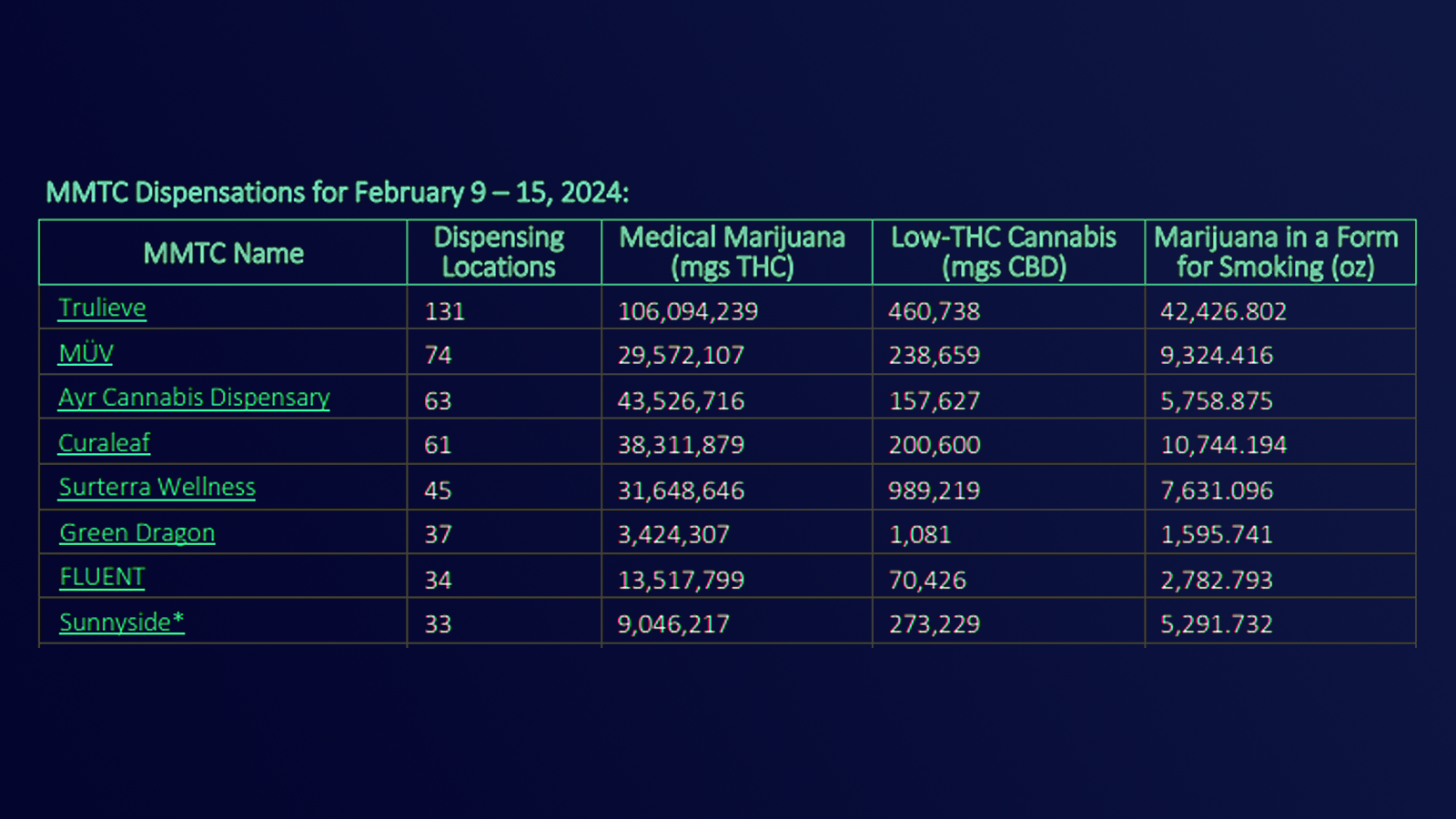Select Surterra's 989,219 CBD value cell
This screenshot has height=819, width=1456.
point(1008,488)
